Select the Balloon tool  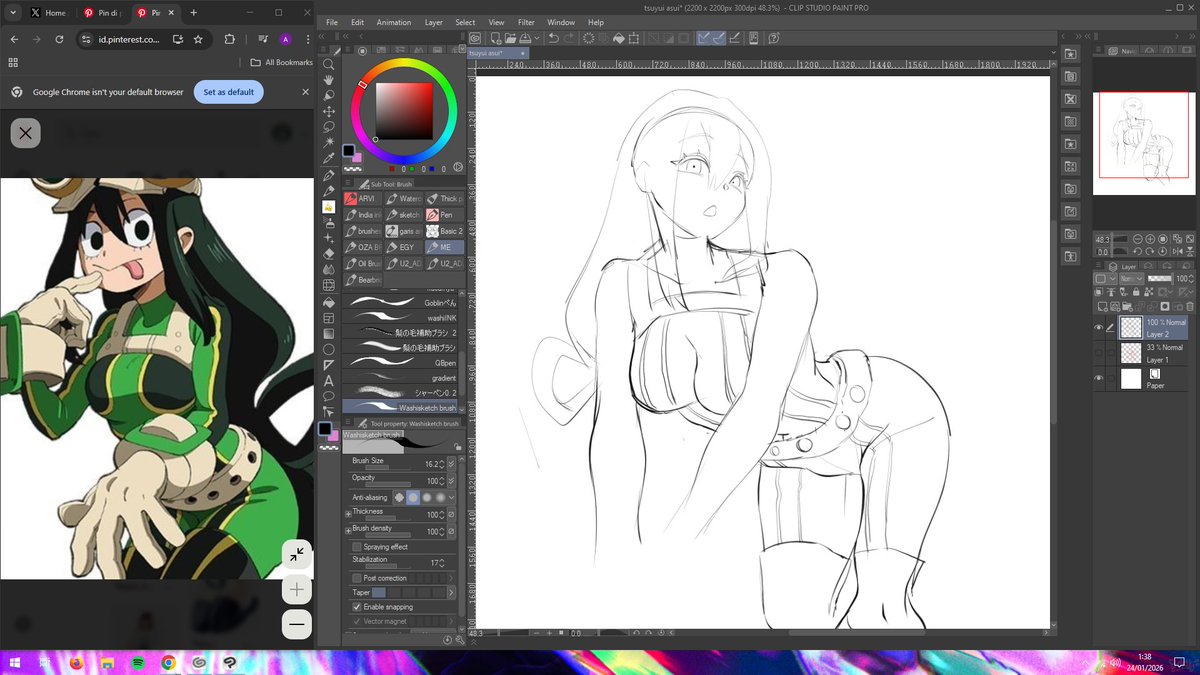point(329,396)
